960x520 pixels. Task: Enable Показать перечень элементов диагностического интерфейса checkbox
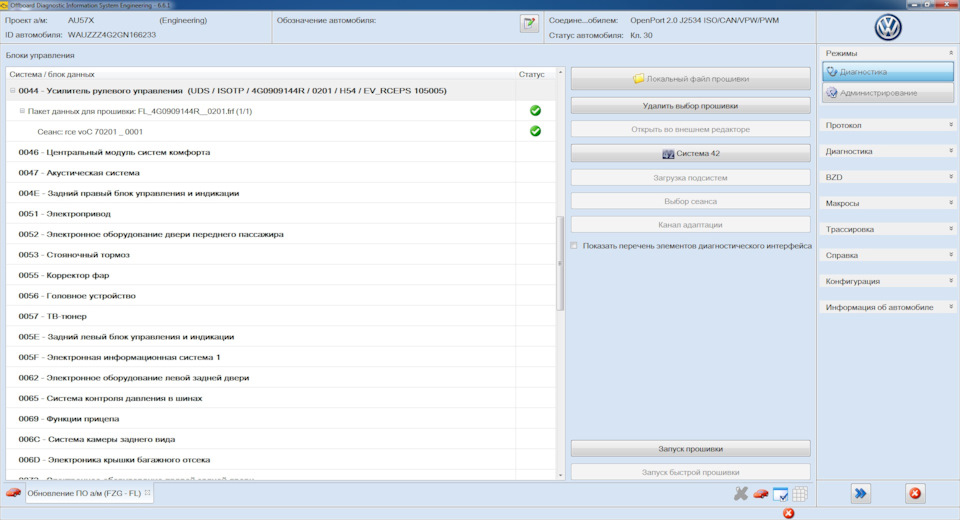click(x=574, y=246)
